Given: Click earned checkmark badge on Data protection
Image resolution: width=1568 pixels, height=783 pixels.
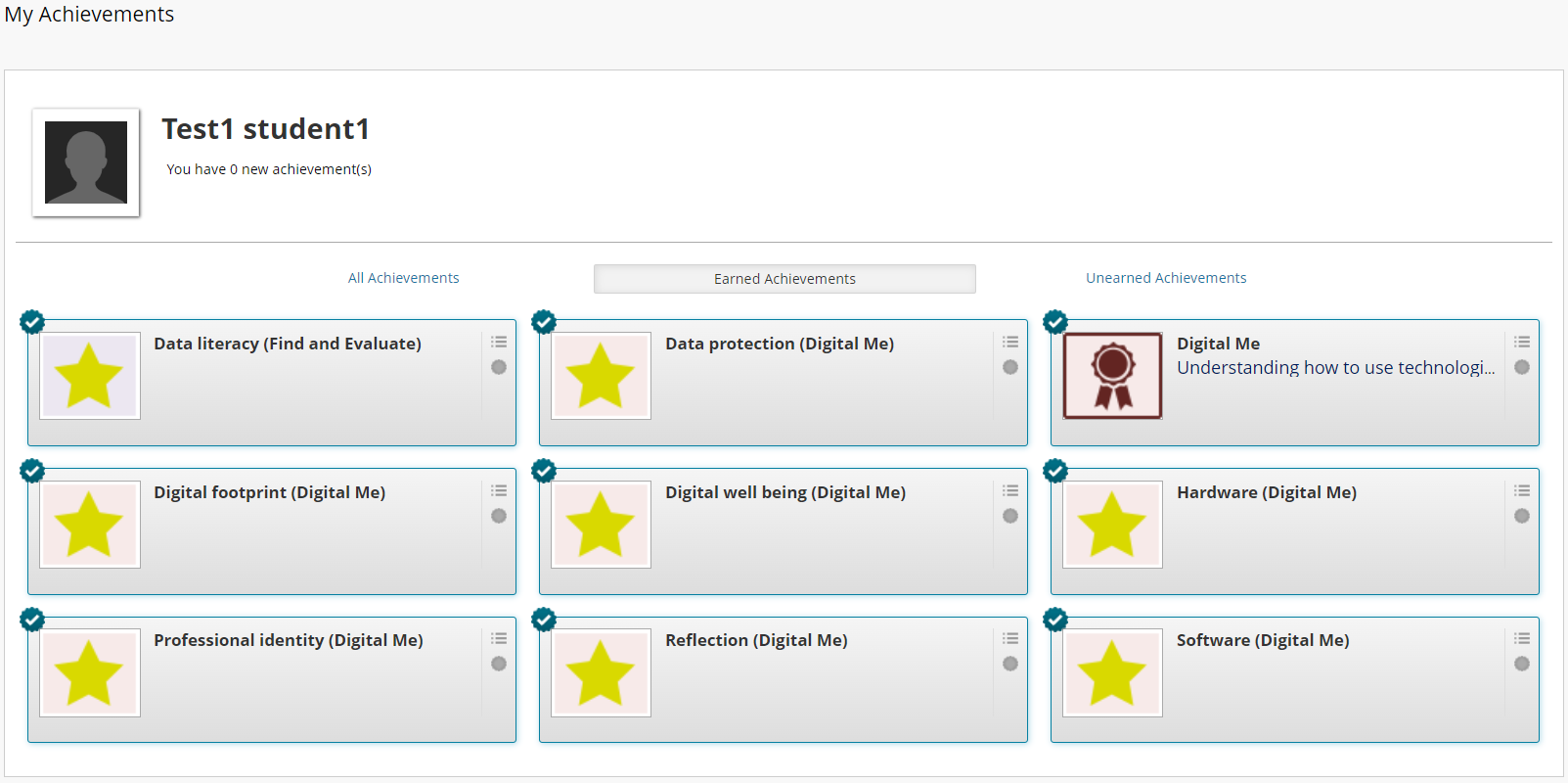Looking at the screenshot, I should [544, 322].
